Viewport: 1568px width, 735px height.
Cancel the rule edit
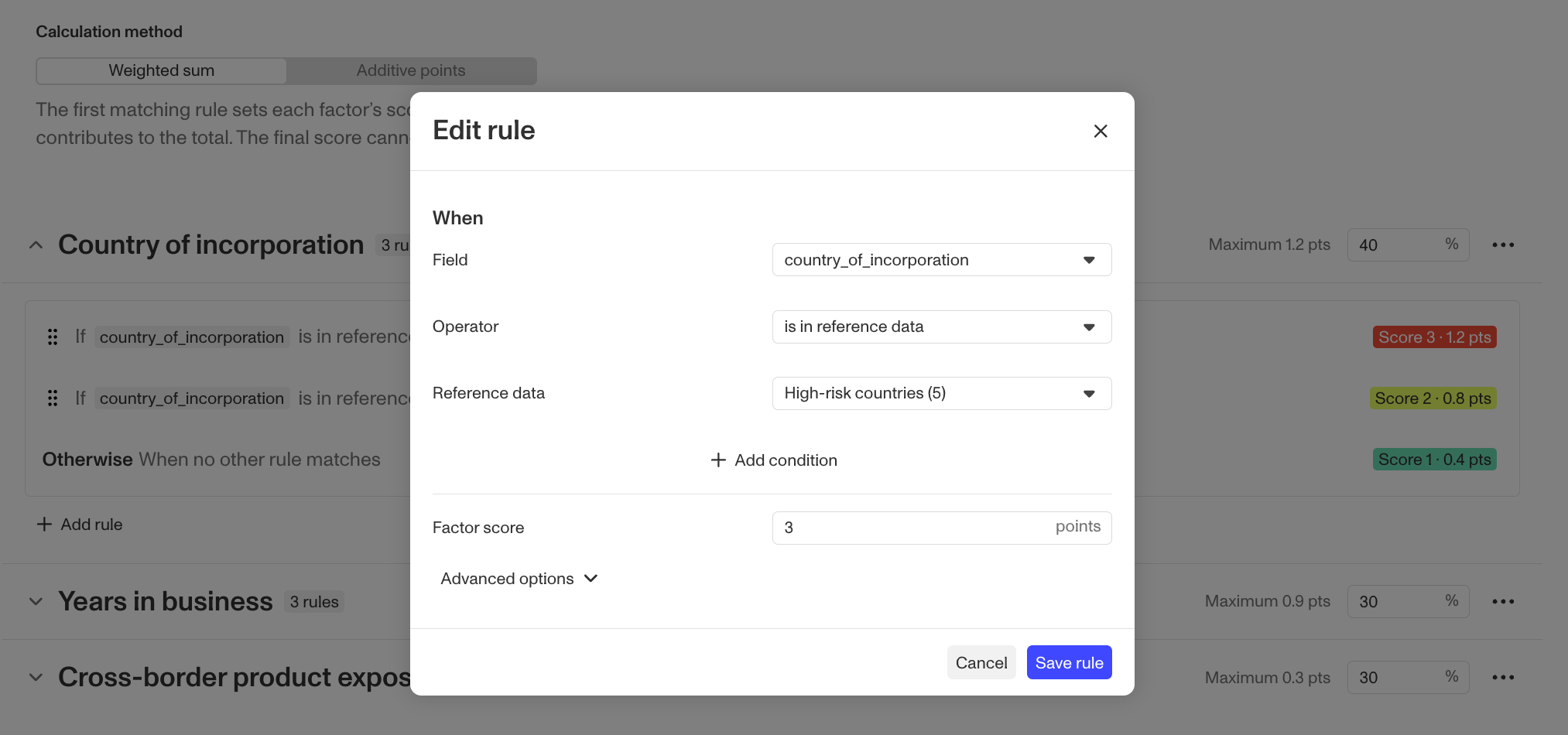[x=981, y=662]
